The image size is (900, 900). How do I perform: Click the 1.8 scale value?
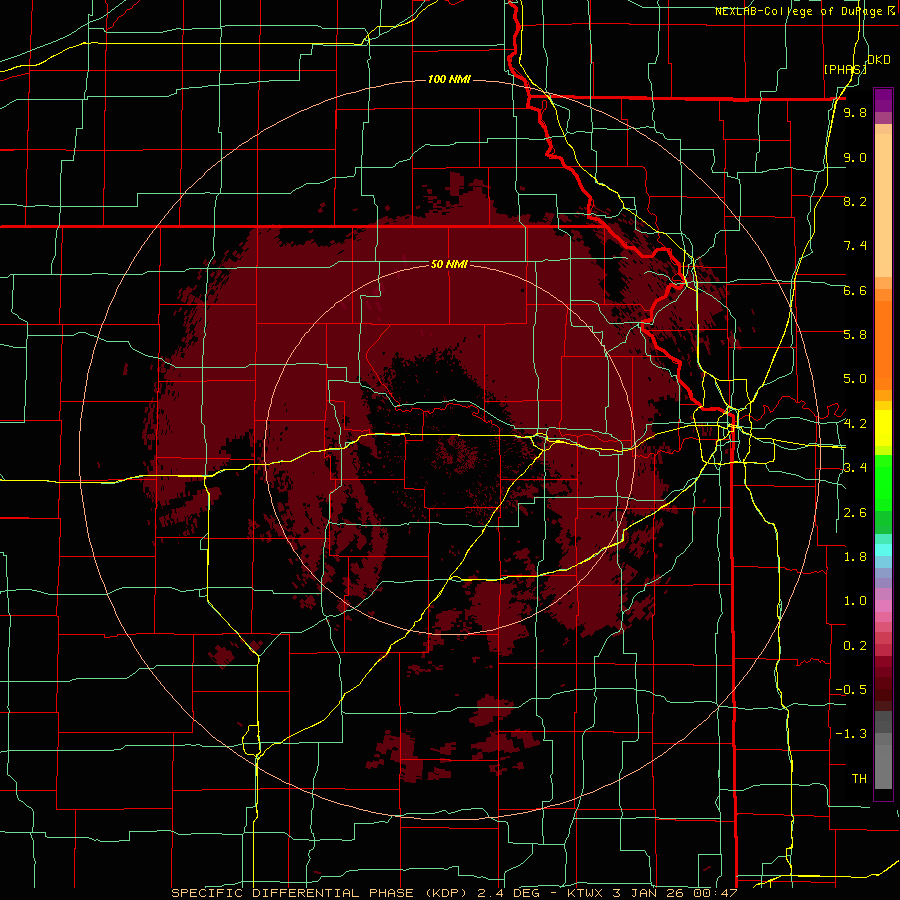[855, 557]
